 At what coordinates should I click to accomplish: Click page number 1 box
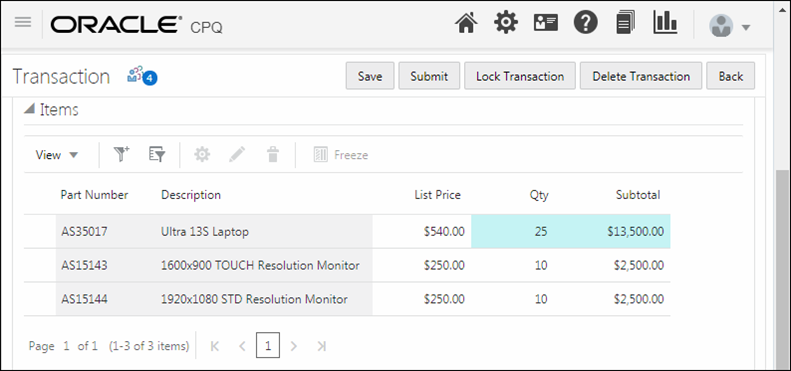[268, 345]
